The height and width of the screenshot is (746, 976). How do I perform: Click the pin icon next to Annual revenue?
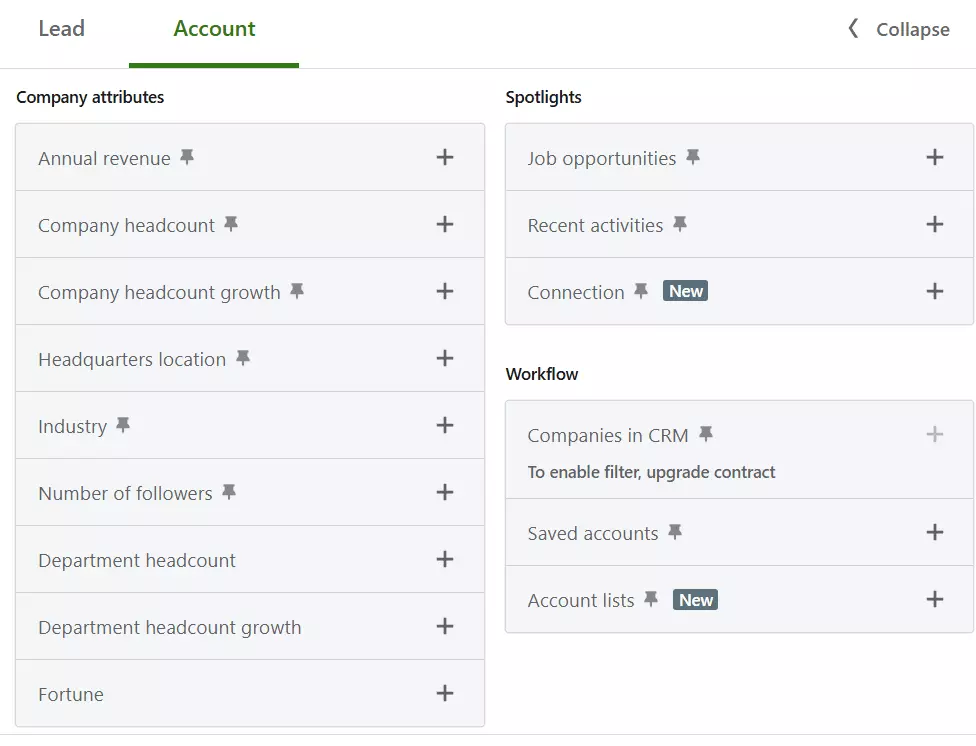[189, 156]
